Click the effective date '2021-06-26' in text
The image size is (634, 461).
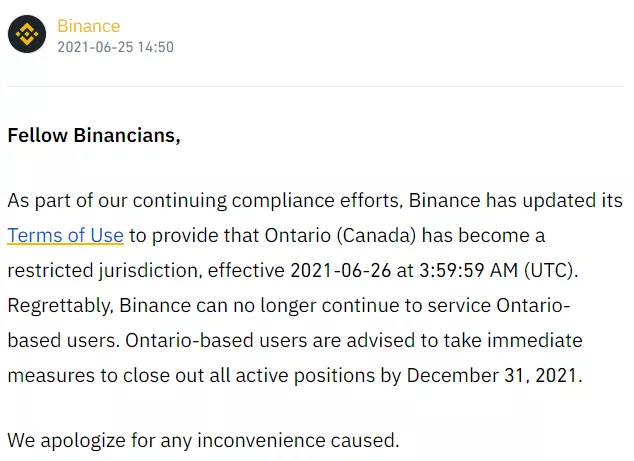pyautogui.click(x=340, y=270)
